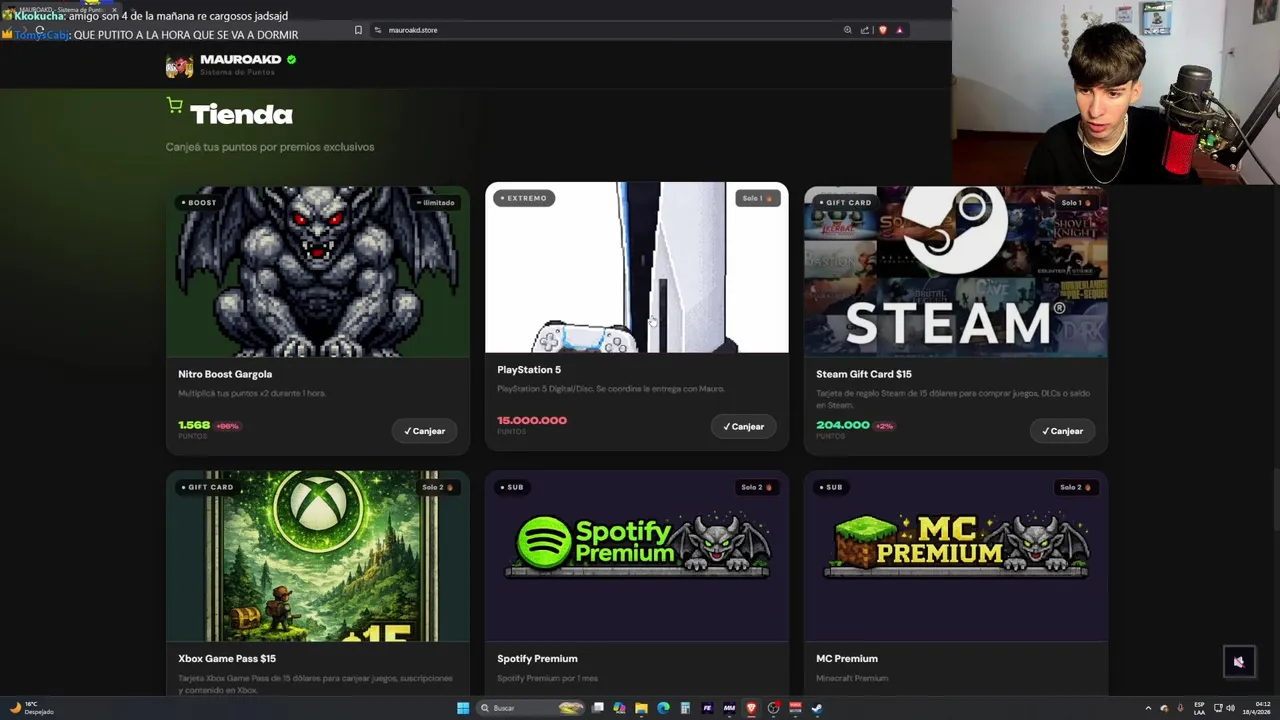Click the 204.000 points price
Viewport: 1280px width, 720px height.
pyautogui.click(x=843, y=425)
